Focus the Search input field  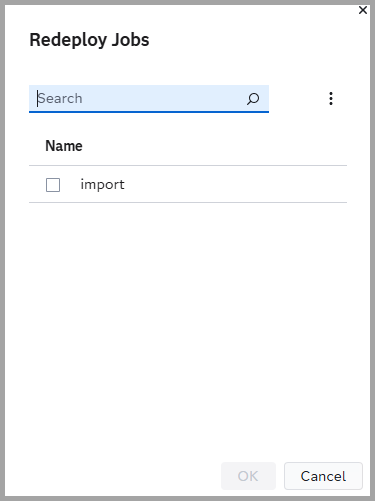click(x=149, y=99)
